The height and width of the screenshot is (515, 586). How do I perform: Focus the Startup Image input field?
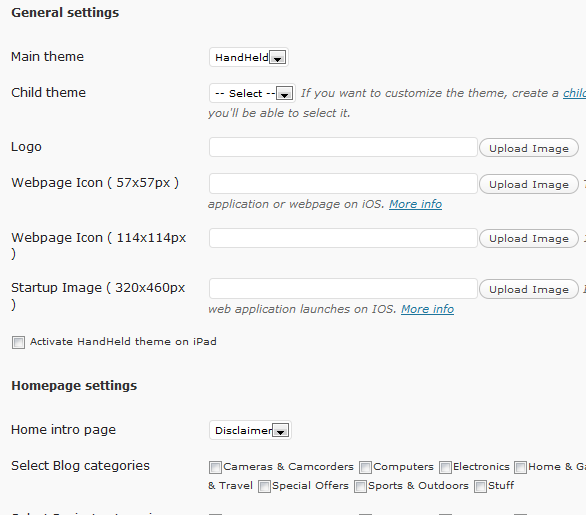coord(343,289)
